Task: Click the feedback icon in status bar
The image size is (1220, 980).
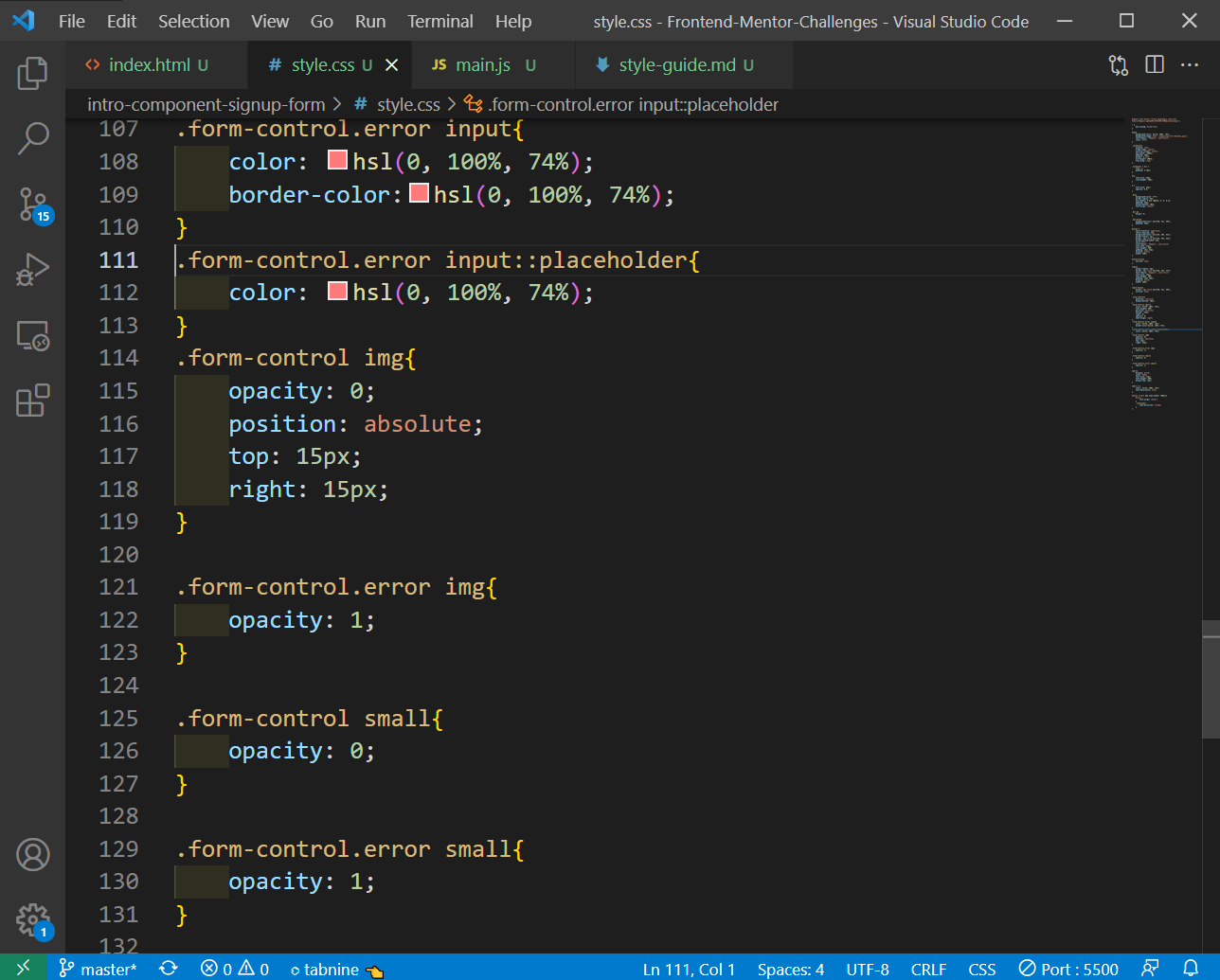Action: [x=1150, y=969]
